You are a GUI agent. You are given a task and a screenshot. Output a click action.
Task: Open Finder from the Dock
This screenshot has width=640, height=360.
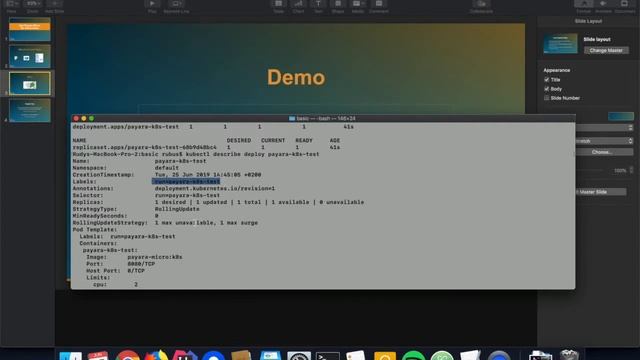[71, 355]
